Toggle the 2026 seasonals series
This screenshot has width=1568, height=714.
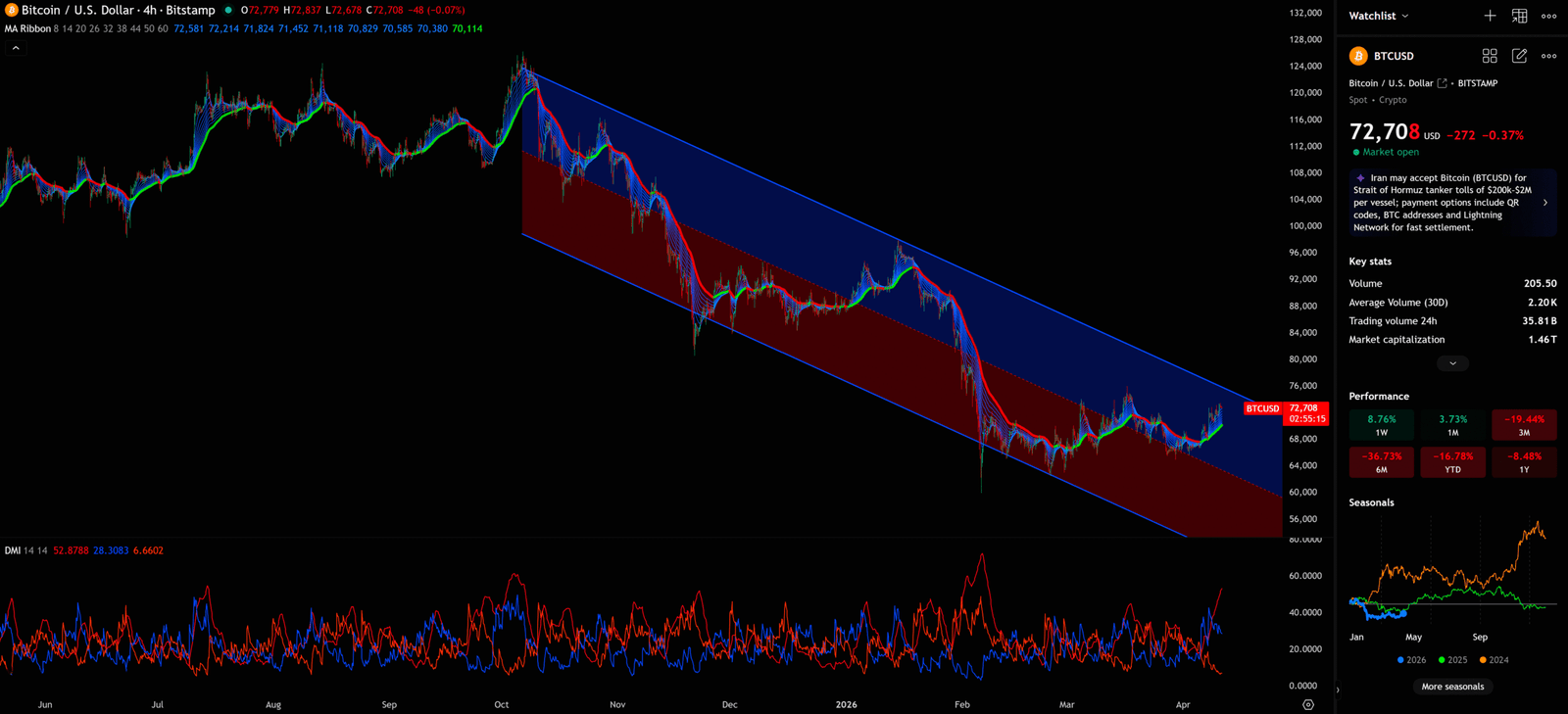coord(1411,660)
